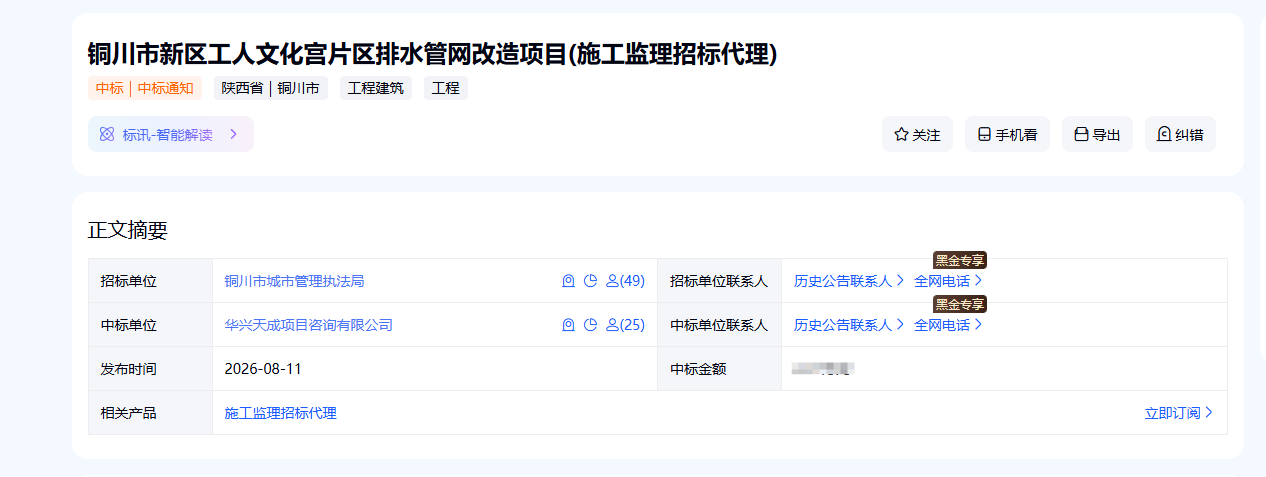Open 手机看 mobile view option
Image resolution: width=1266 pixels, height=477 pixels.
[1007, 134]
